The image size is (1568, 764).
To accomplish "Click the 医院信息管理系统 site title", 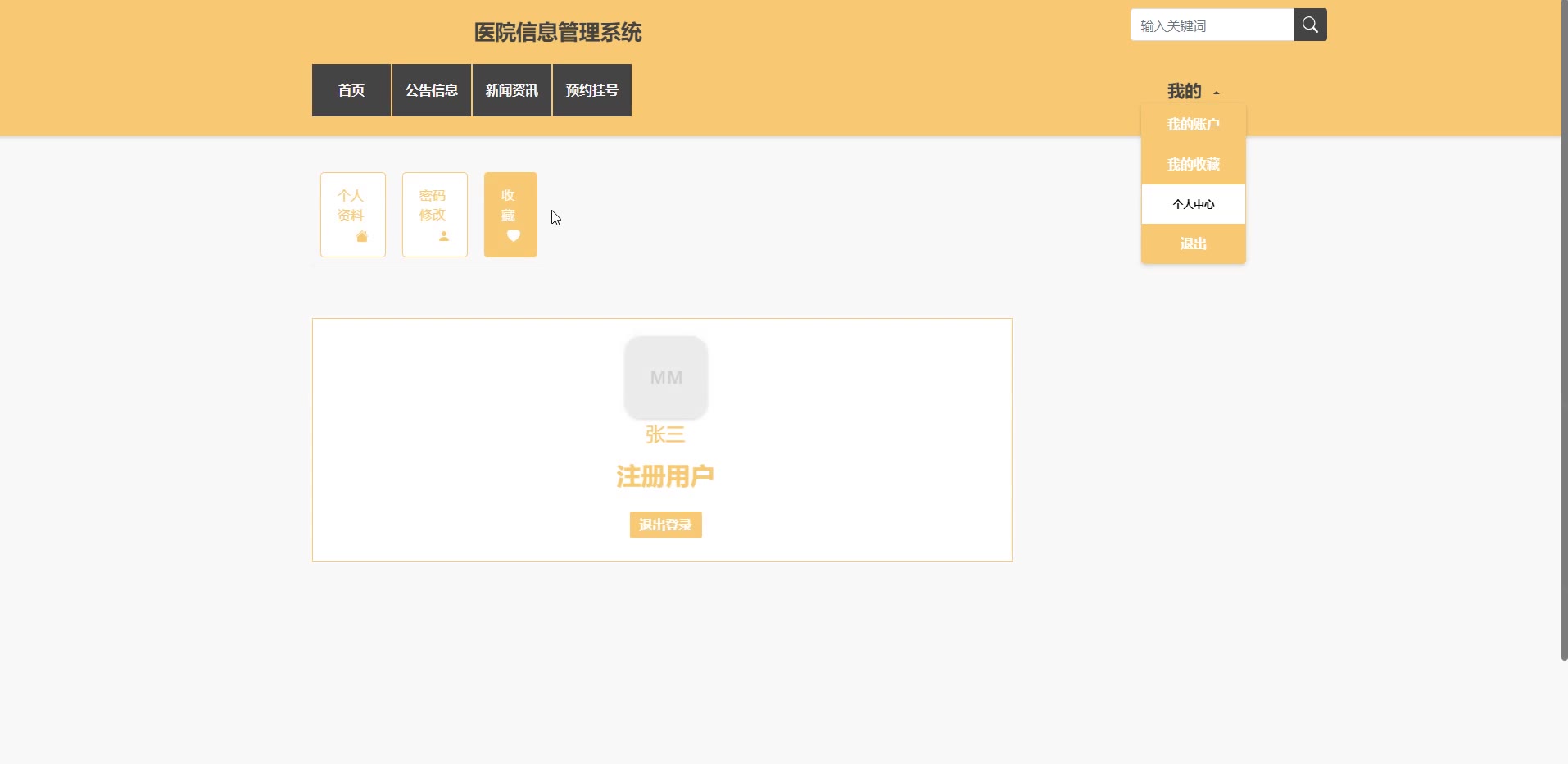I will (x=558, y=32).
